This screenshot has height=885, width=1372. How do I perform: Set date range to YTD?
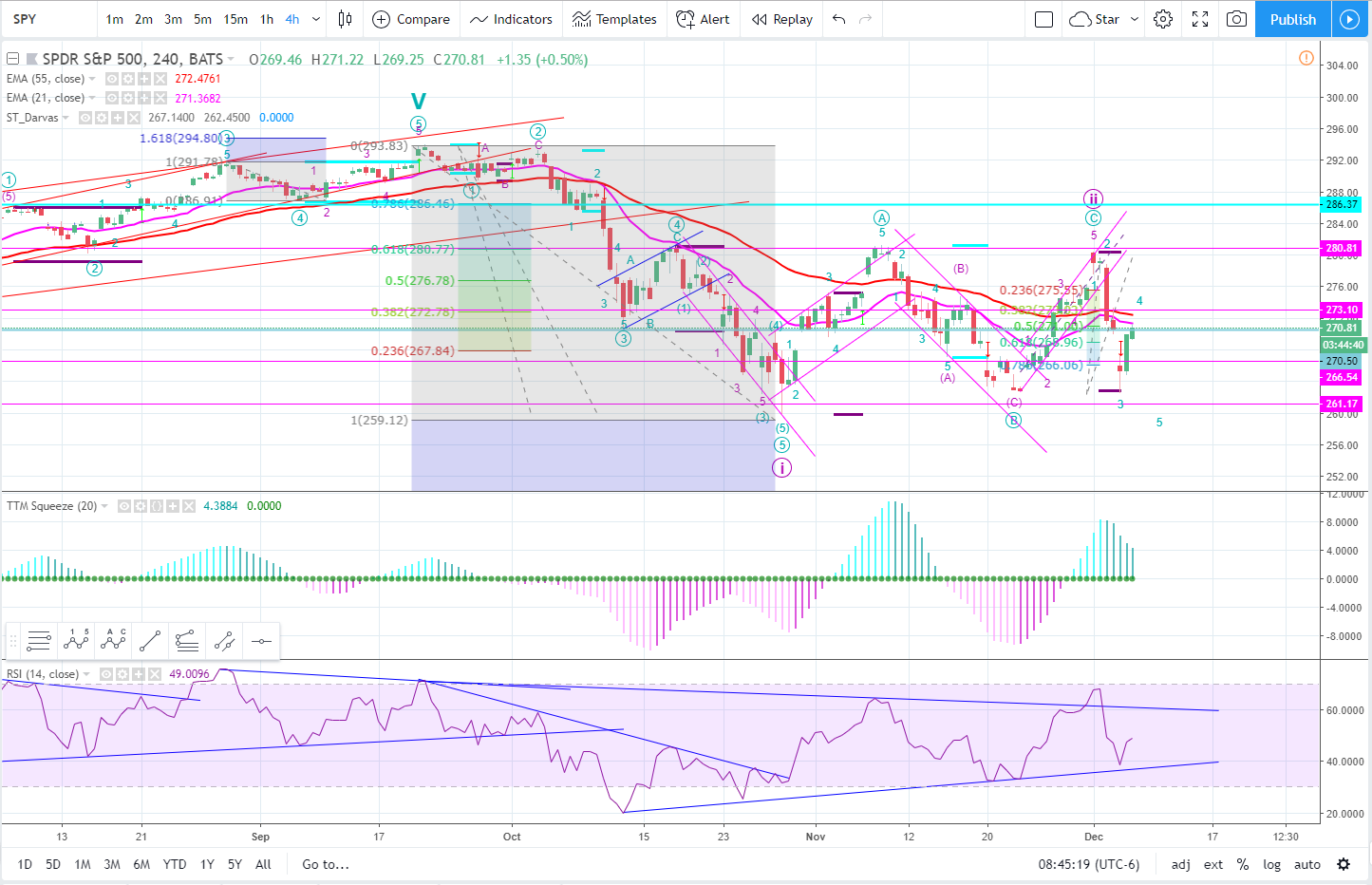pyautogui.click(x=175, y=864)
